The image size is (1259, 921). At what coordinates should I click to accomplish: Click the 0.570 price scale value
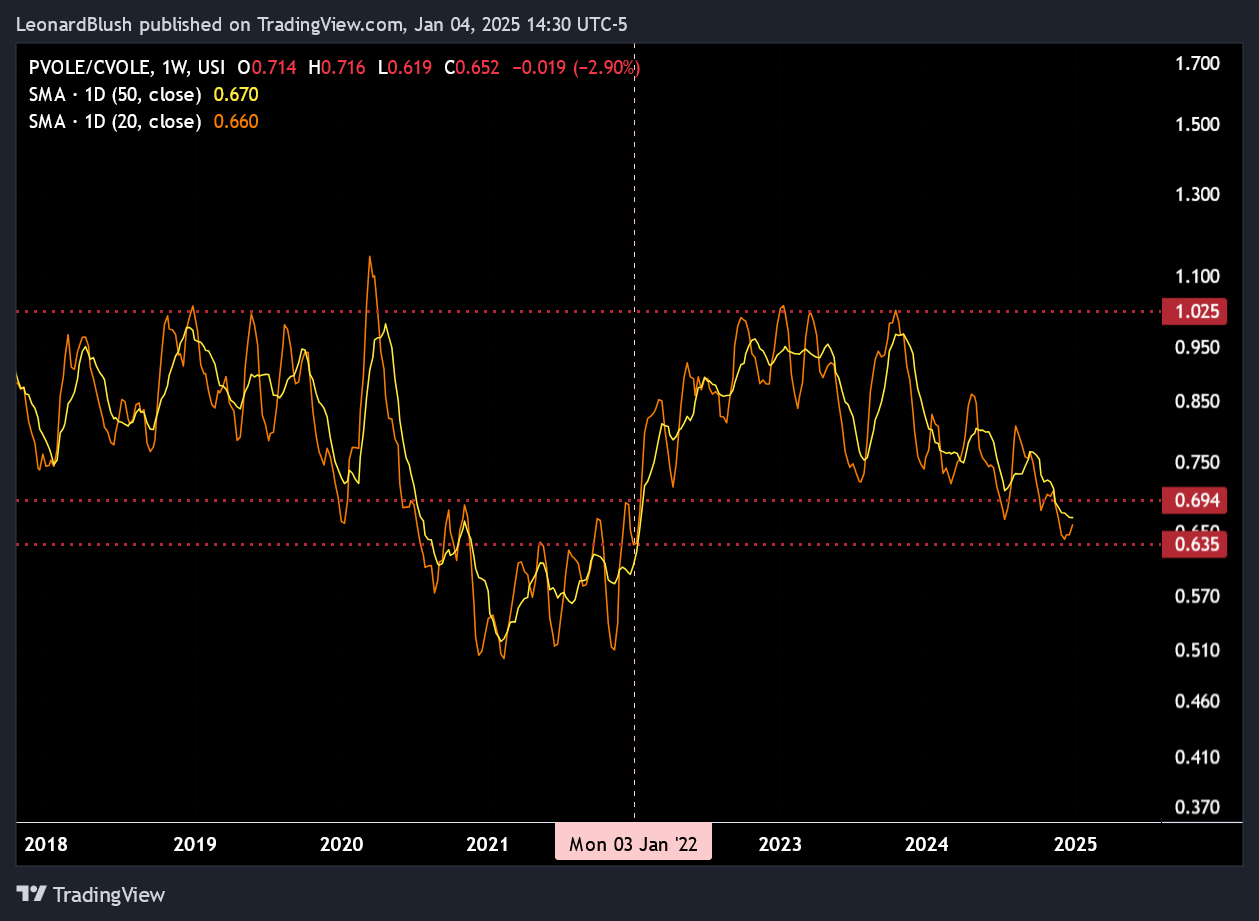(x=1199, y=596)
